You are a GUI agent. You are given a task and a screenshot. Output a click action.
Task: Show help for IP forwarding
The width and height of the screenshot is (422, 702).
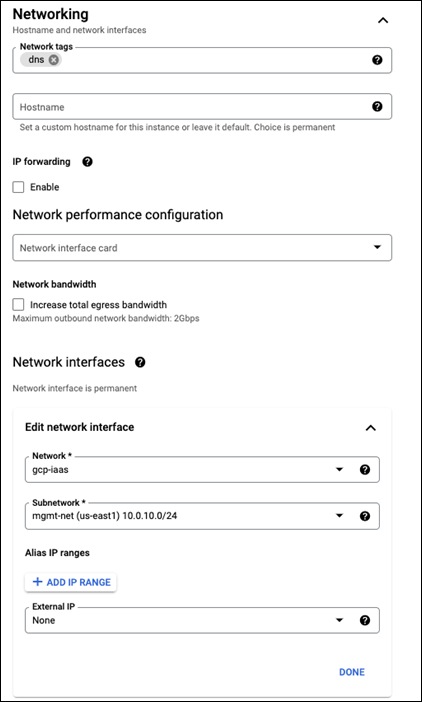88,162
